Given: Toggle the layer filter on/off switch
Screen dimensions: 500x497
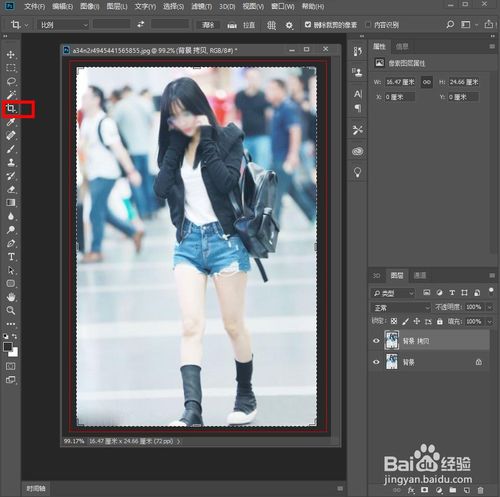Looking at the screenshot, I should (491, 291).
